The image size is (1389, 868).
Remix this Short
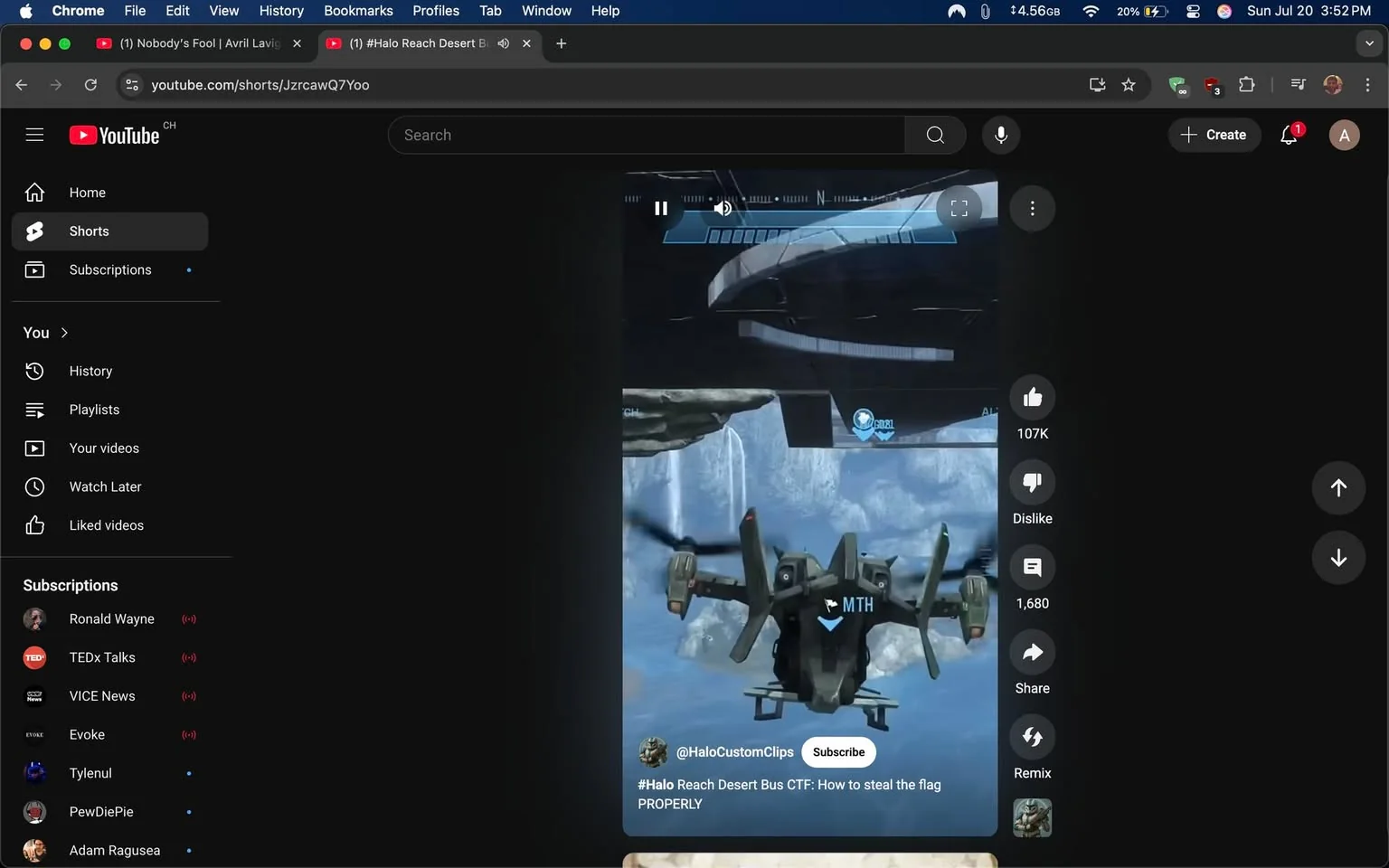point(1032,737)
